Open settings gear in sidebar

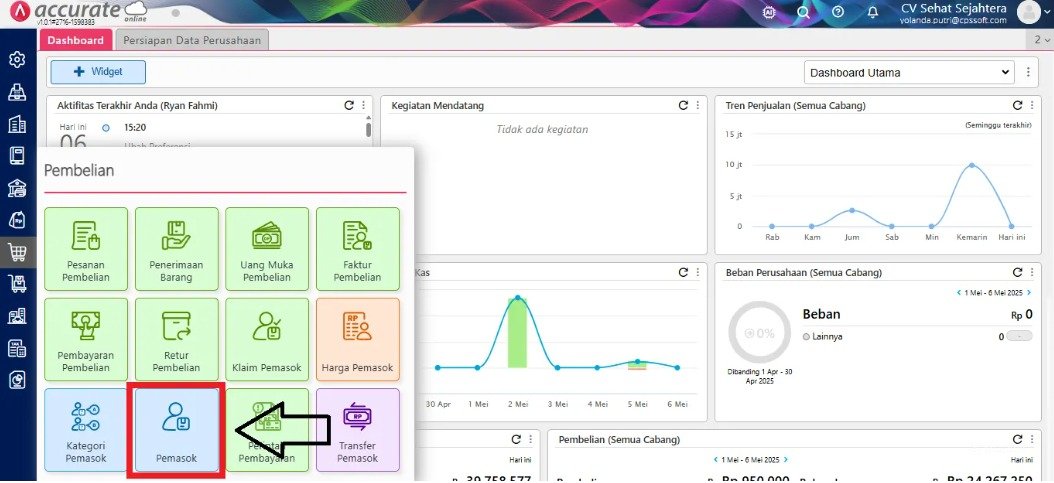[x=17, y=60]
